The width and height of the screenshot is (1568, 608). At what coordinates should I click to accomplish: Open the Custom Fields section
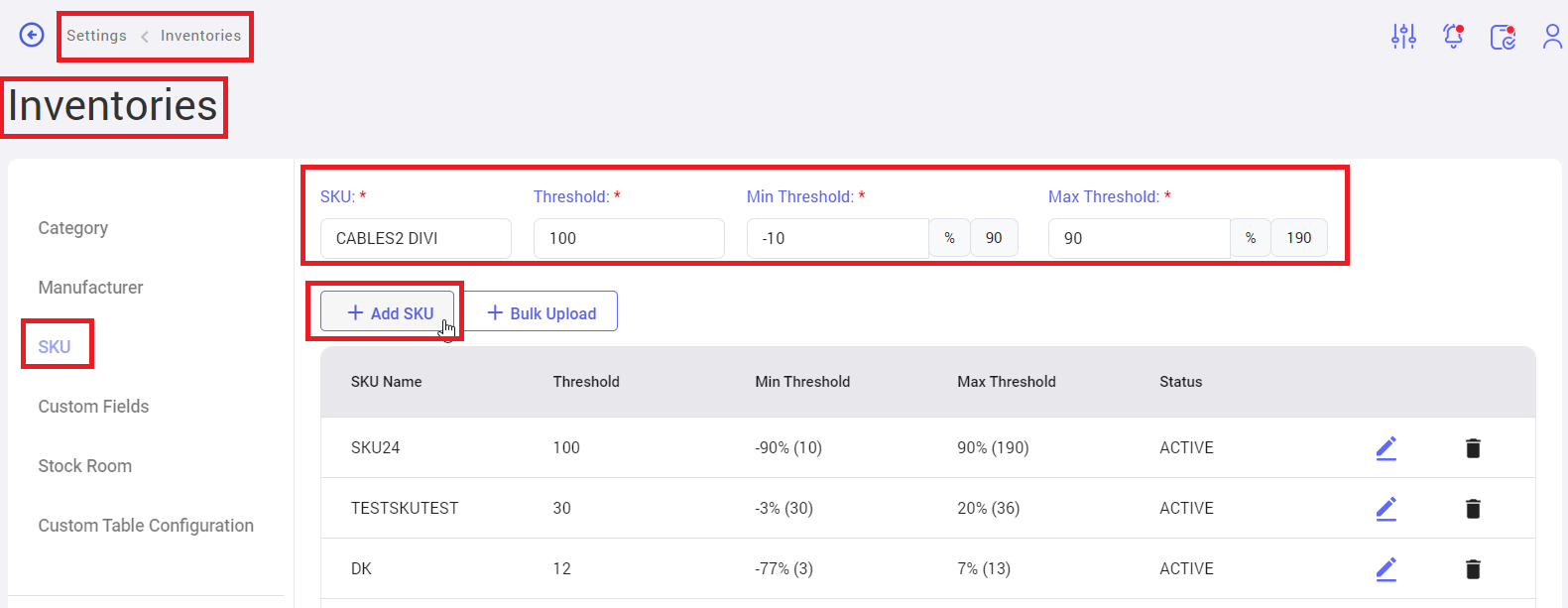93,407
